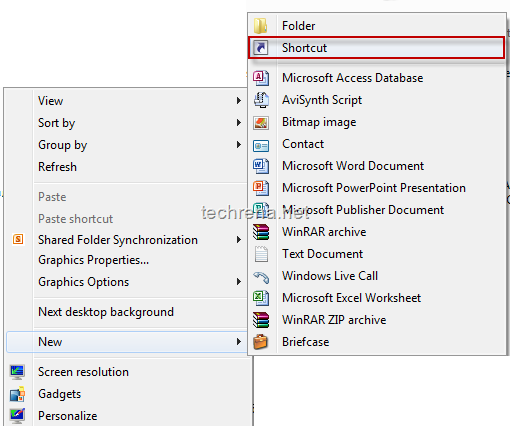The image size is (510, 426).
Task: Click the WinRAR archive books icon
Action: pos(261,232)
